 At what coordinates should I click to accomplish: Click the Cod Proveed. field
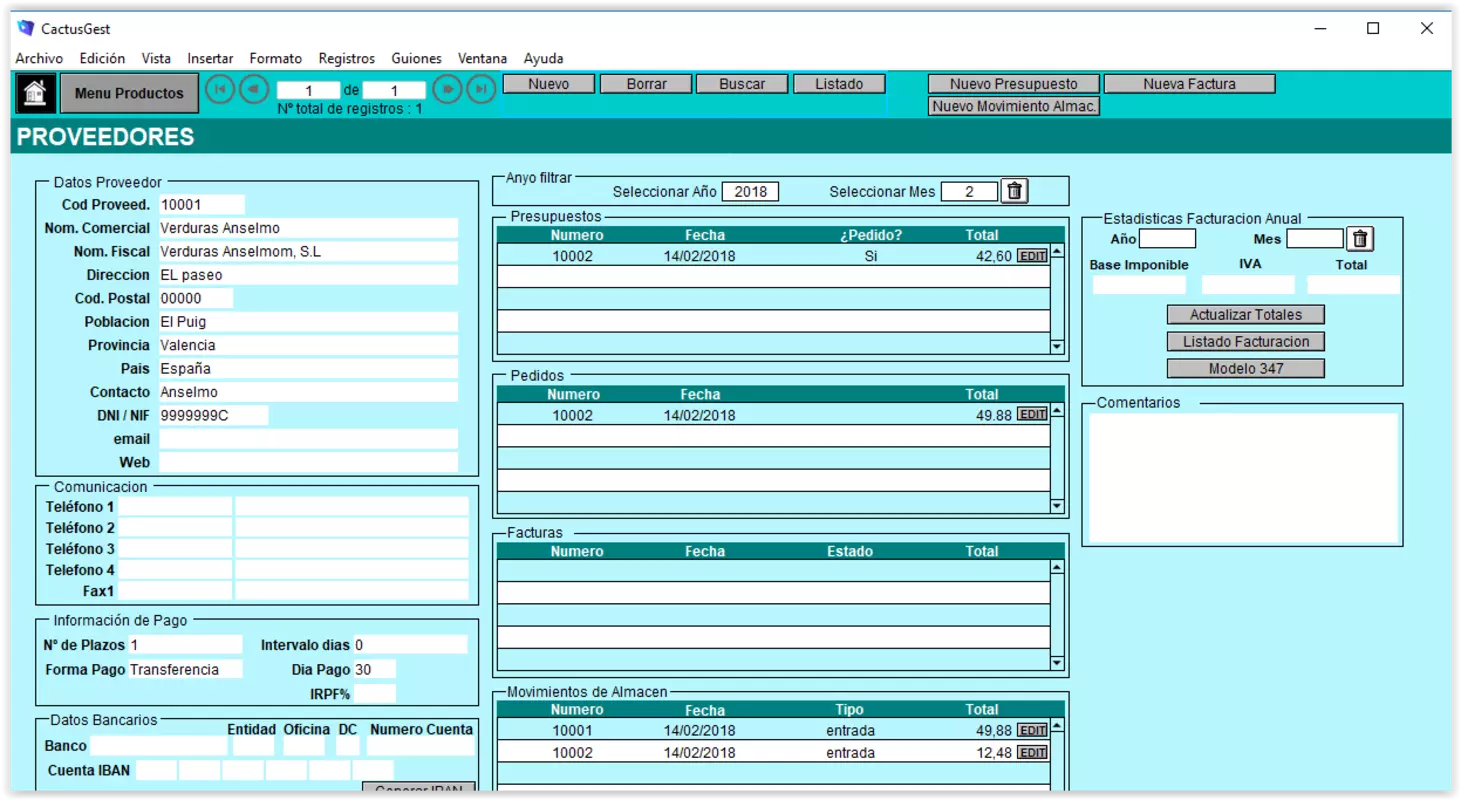(x=201, y=205)
